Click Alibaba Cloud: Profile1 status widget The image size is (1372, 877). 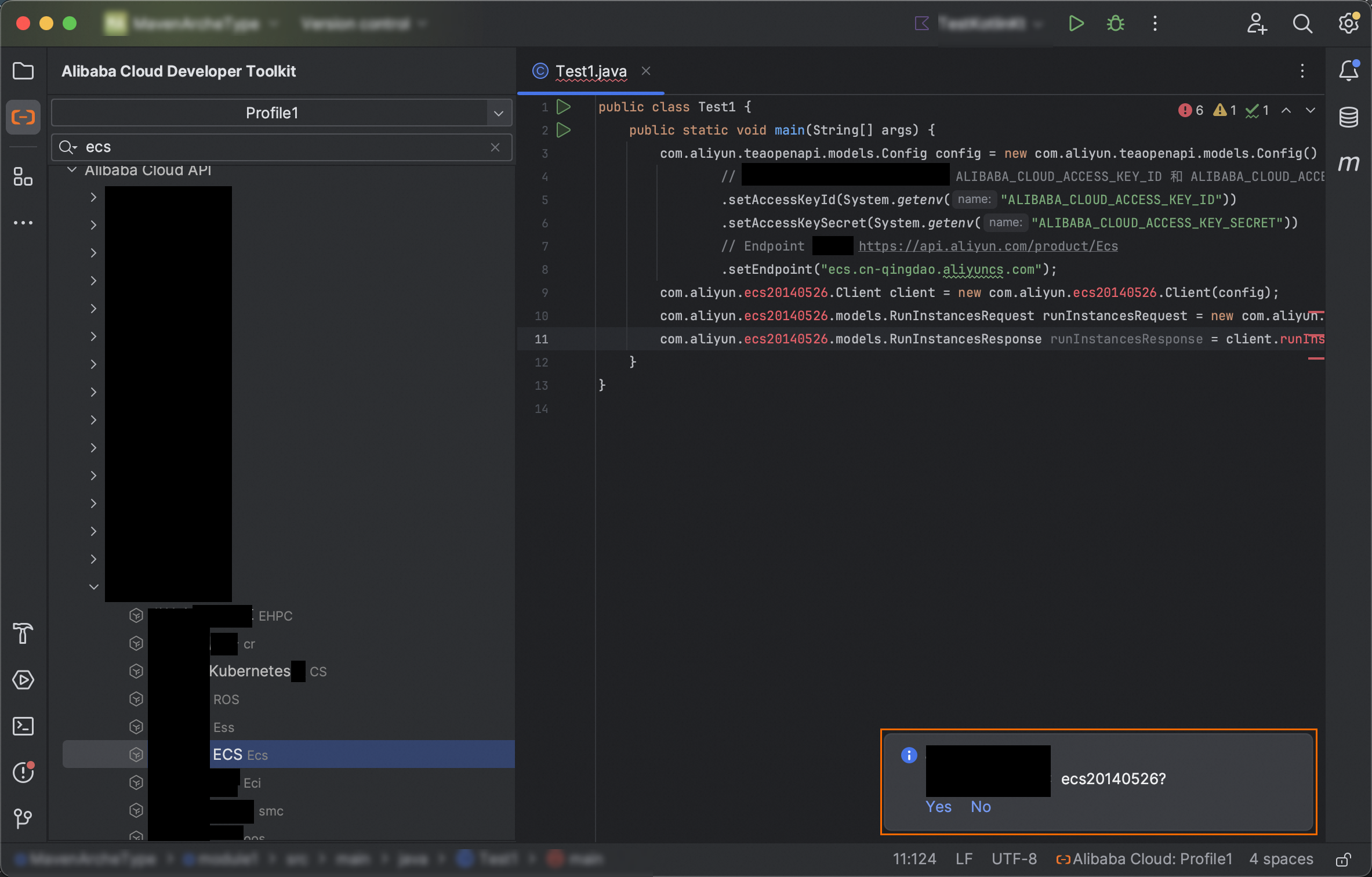(x=1144, y=859)
